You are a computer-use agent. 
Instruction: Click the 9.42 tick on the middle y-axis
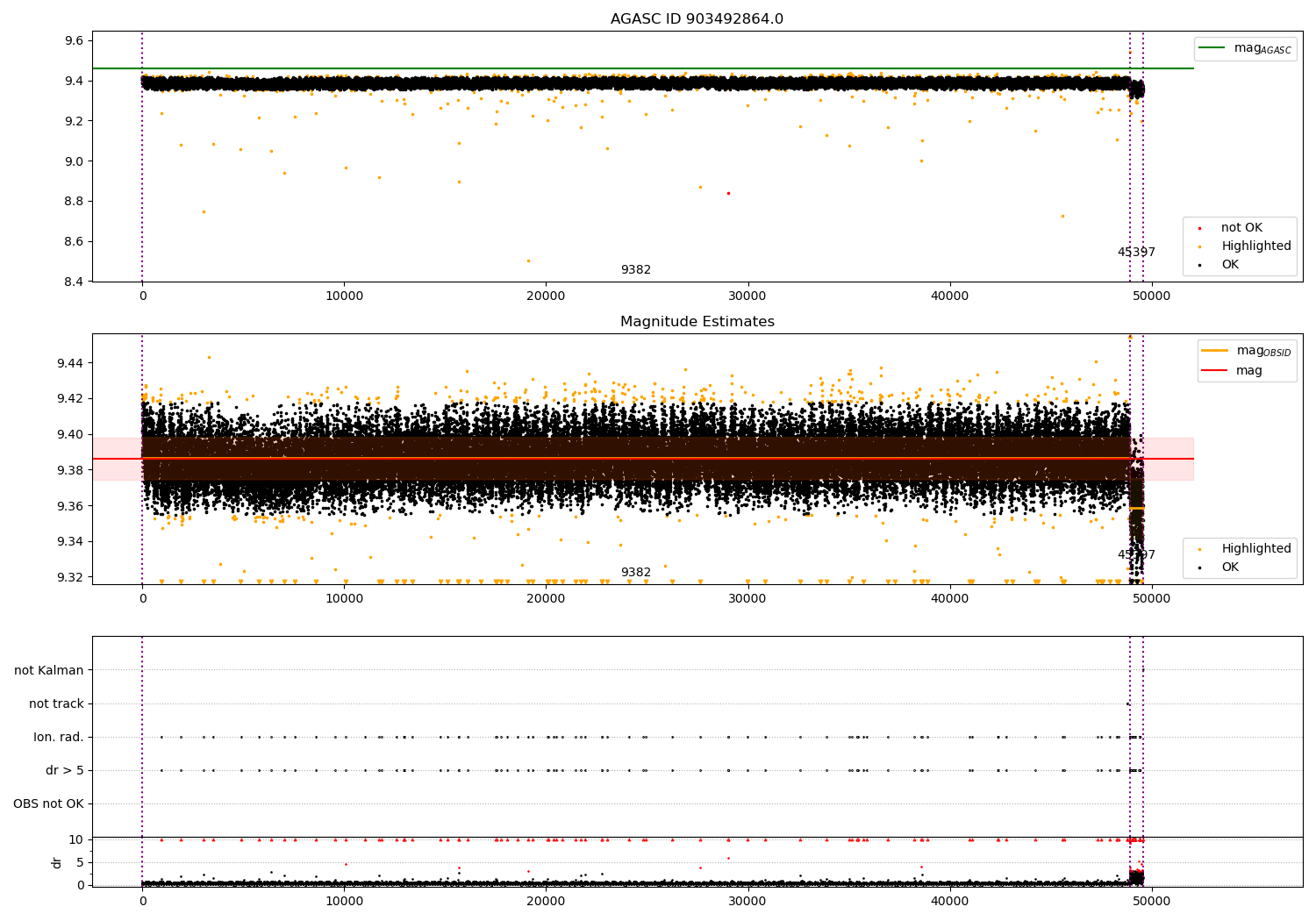coord(70,399)
